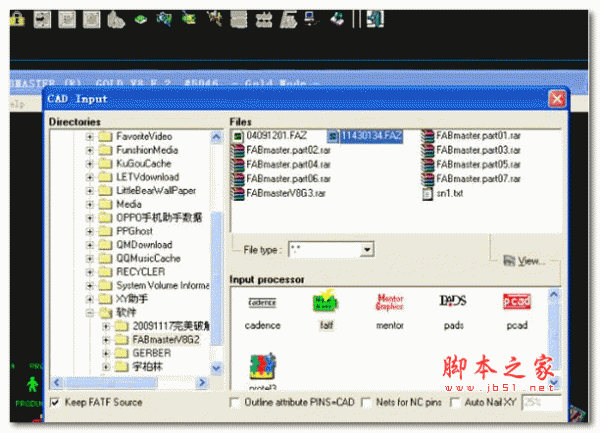
Task: Collapse the 软件 folder node
Action: click(x=90, y=313)
